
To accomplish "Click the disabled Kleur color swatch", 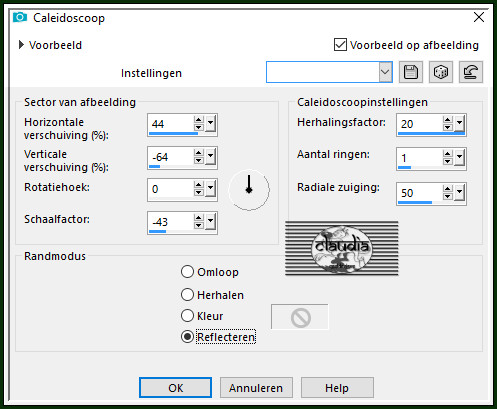I will tap(300, 317).
